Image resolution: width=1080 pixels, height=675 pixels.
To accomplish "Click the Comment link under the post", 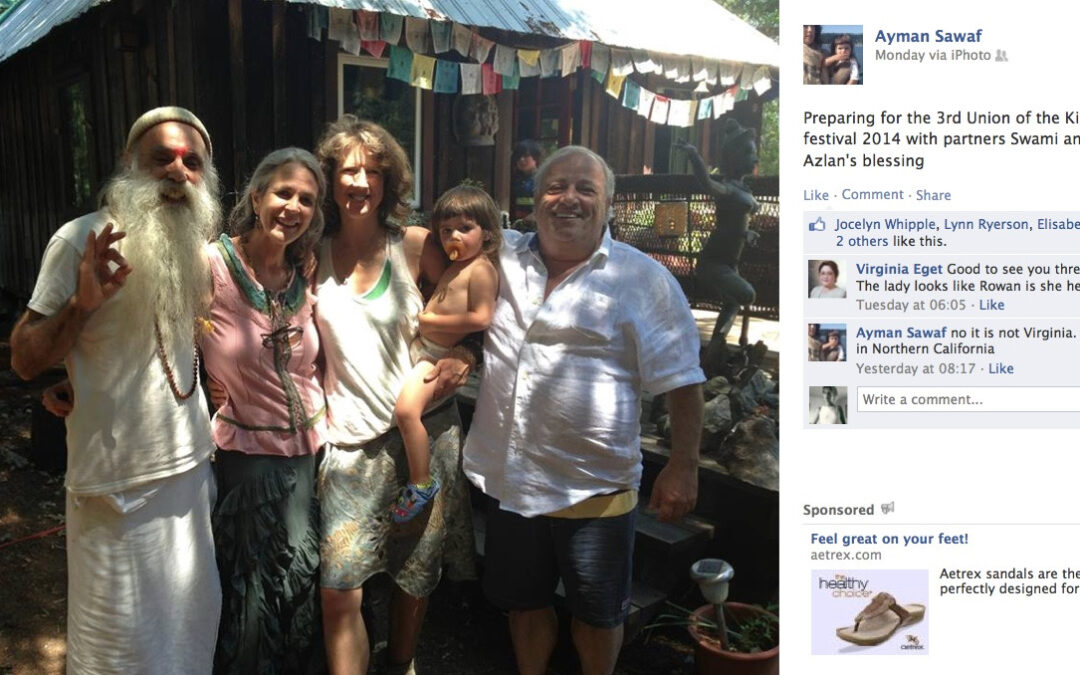I will [872, 195].
